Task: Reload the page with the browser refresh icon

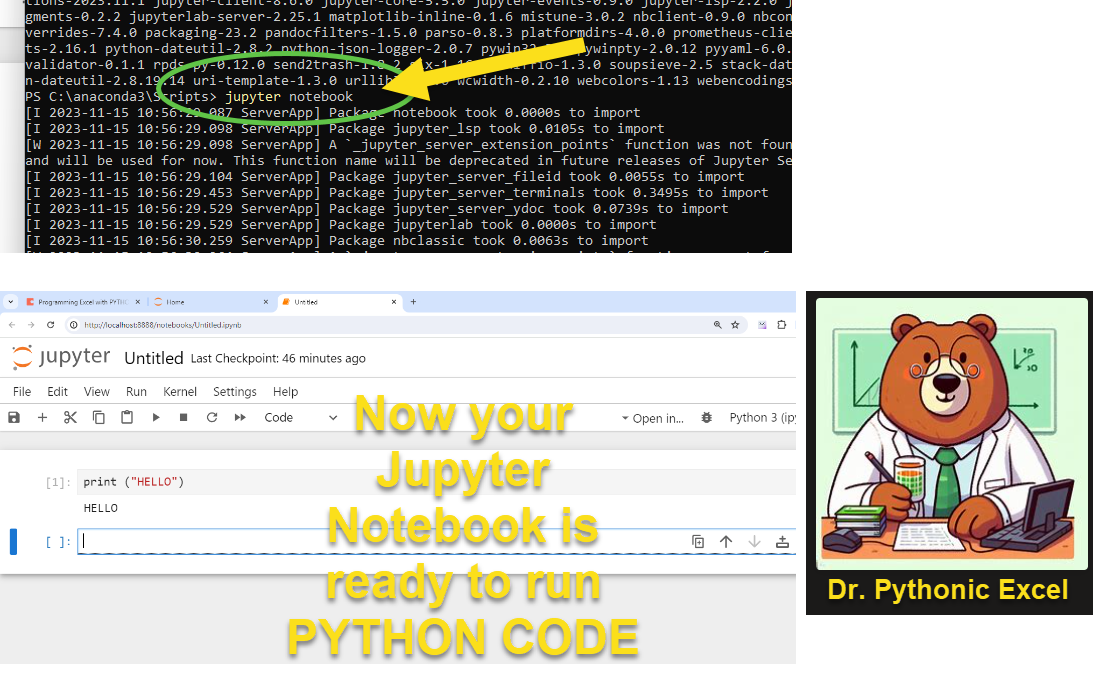Action: click(x=50, y=325)
